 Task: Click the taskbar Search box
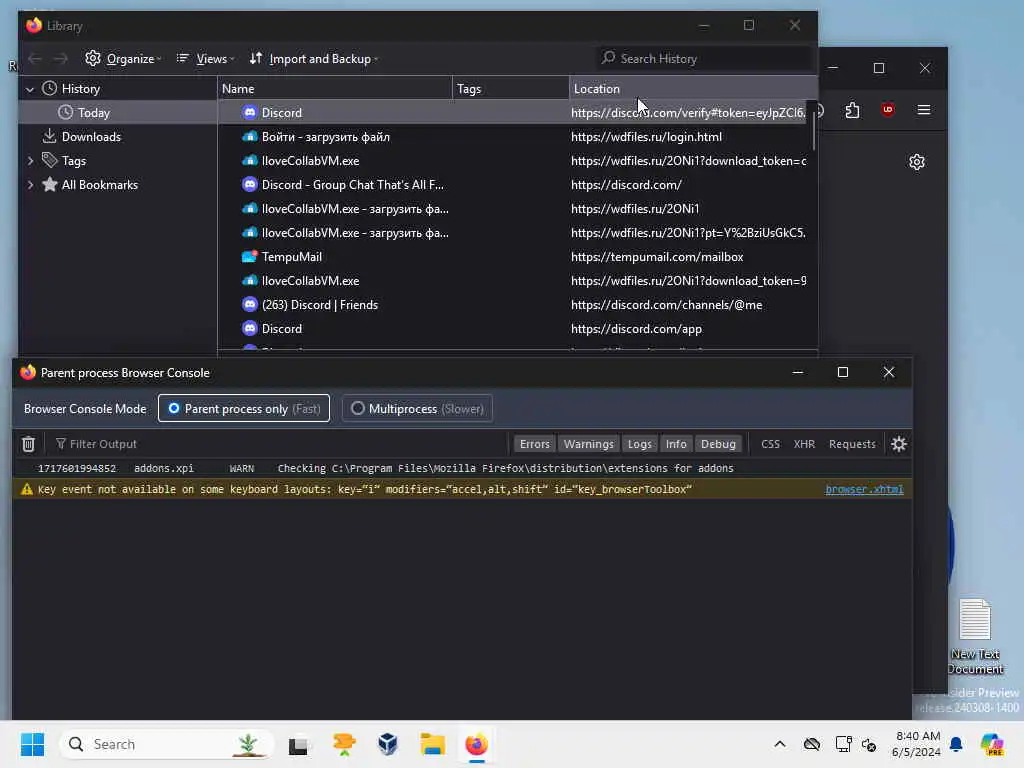[167, 744]
